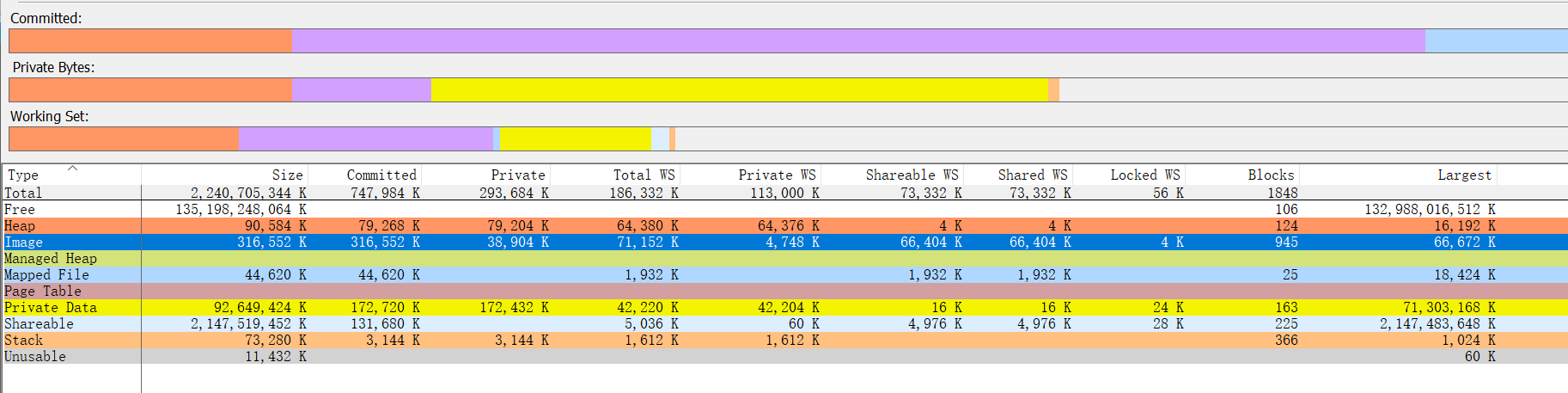Click the Shareable Size 2,147,519,452 K
This screenshot has width=1568, height=393.
point(248,323)
